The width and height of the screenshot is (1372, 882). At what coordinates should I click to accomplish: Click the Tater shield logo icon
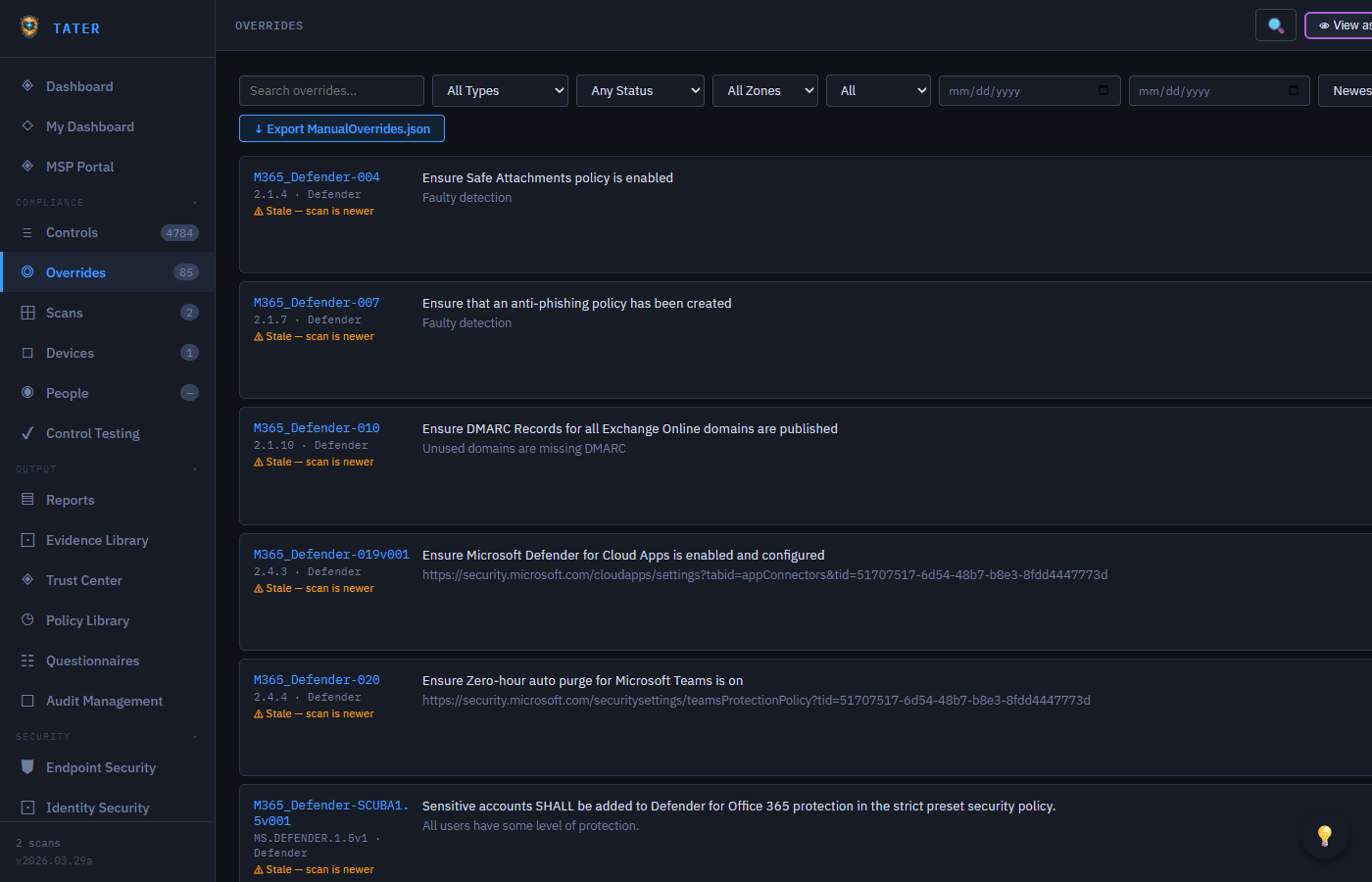tap(29, 26)
